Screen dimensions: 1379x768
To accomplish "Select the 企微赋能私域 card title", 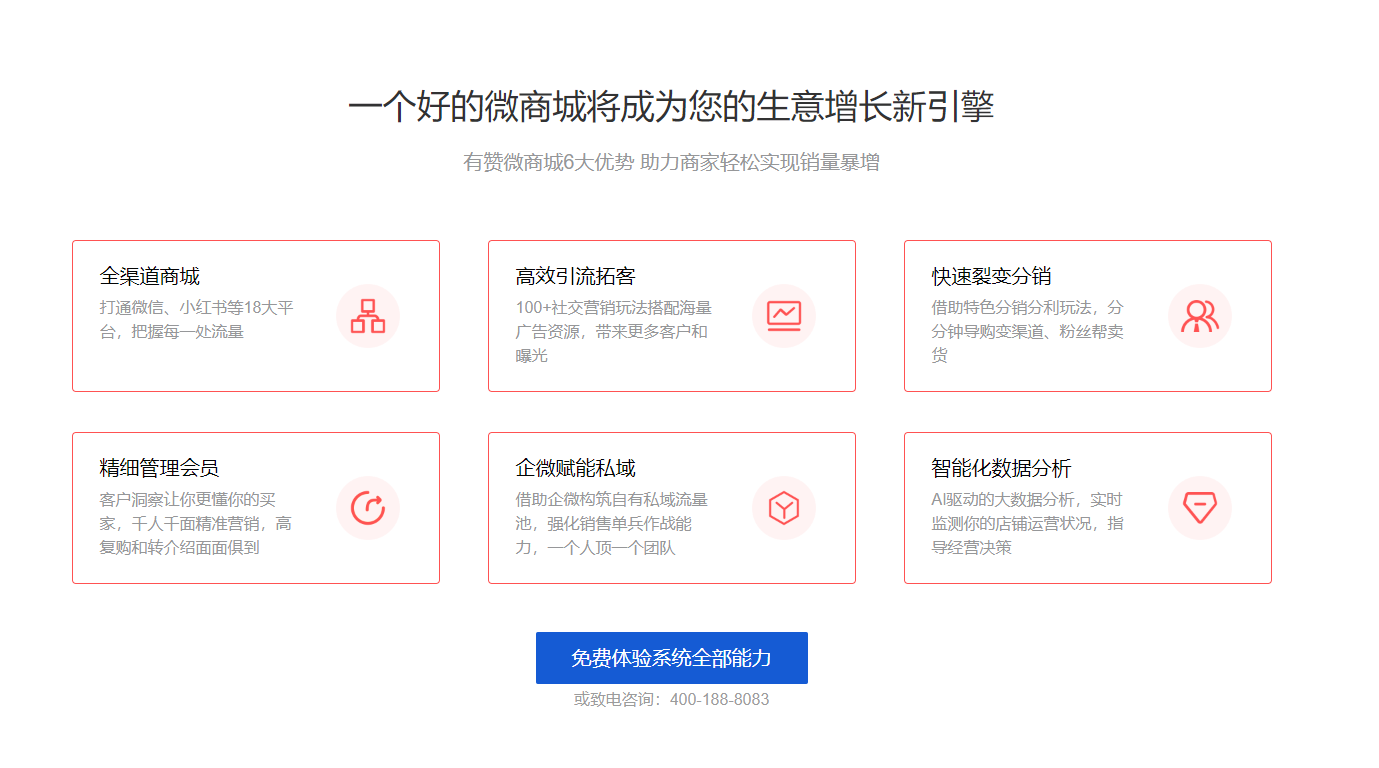I will pyautogui.click(x=576, y=468).
